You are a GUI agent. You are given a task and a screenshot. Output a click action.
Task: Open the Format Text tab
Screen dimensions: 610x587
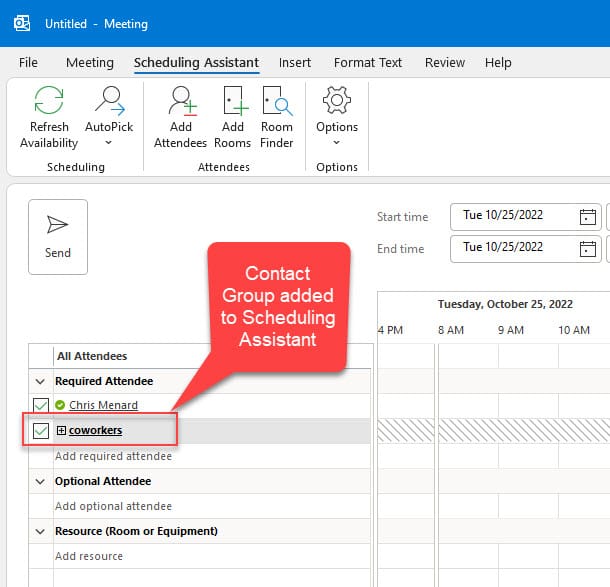pyautogui.click(x=367, y=62)
